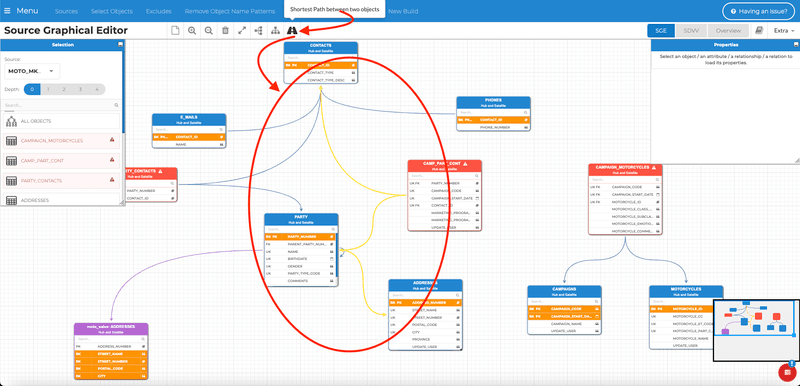
Task: Click the zoom in magnifier icon
Action: [x=192, y=31]
